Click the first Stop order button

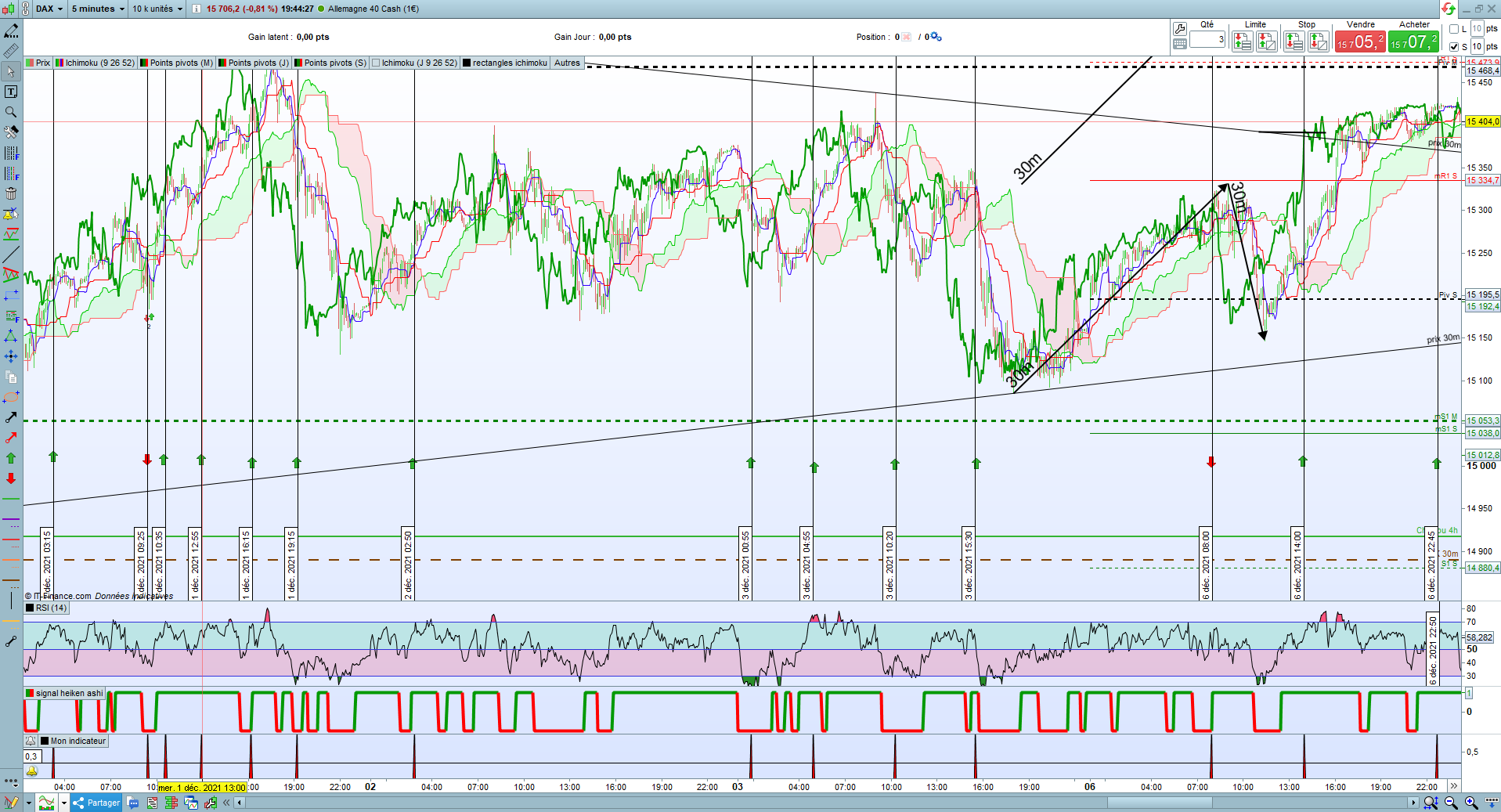[x=1294, y=42]
